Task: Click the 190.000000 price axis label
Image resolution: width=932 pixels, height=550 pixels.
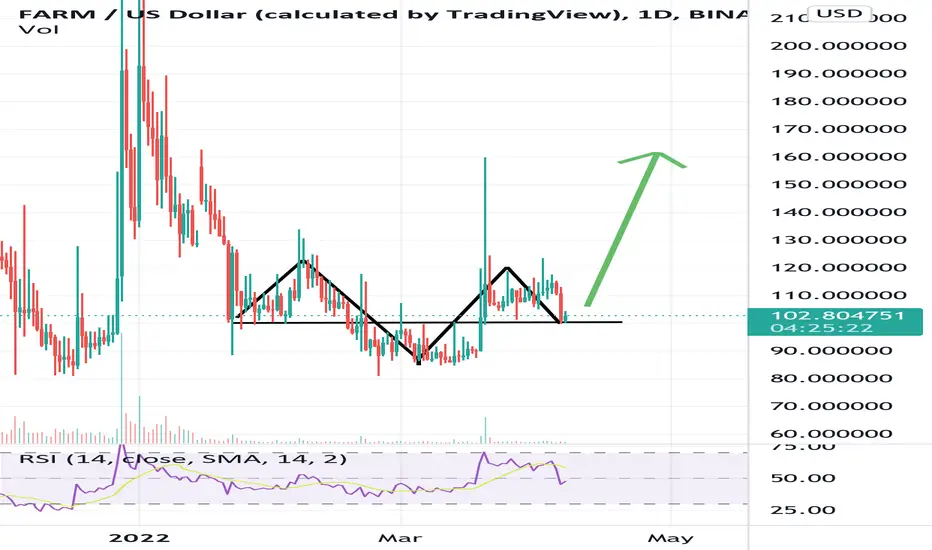Action: pos(839,74)
